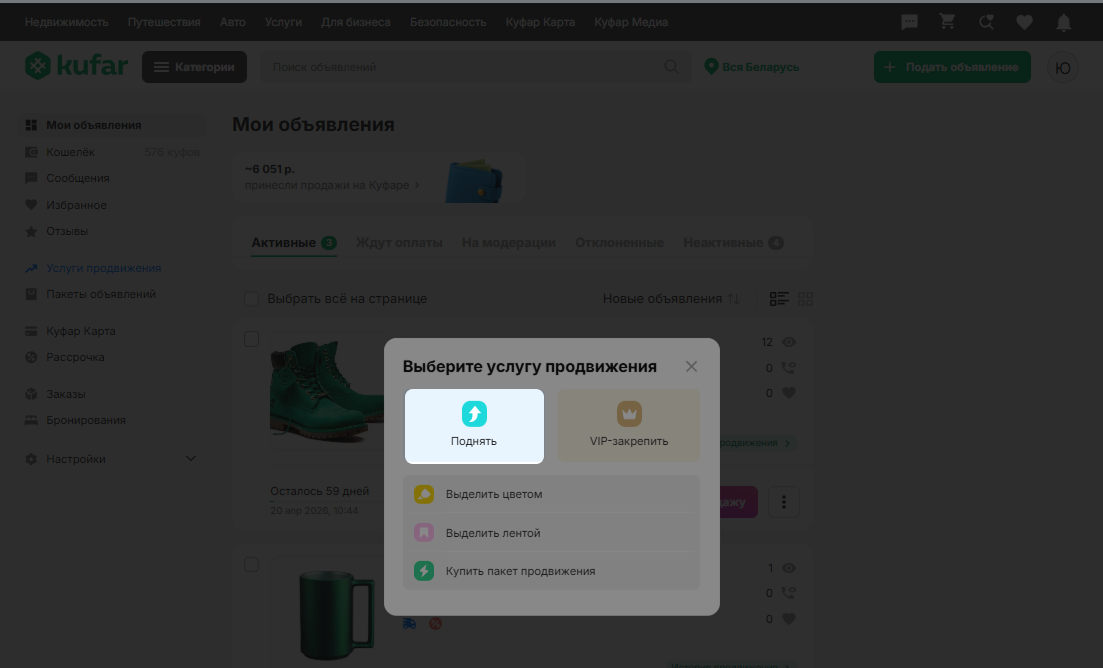Open Услуги in the top menu
This screenshot has height=668, width=1103.
click(283, 23)
